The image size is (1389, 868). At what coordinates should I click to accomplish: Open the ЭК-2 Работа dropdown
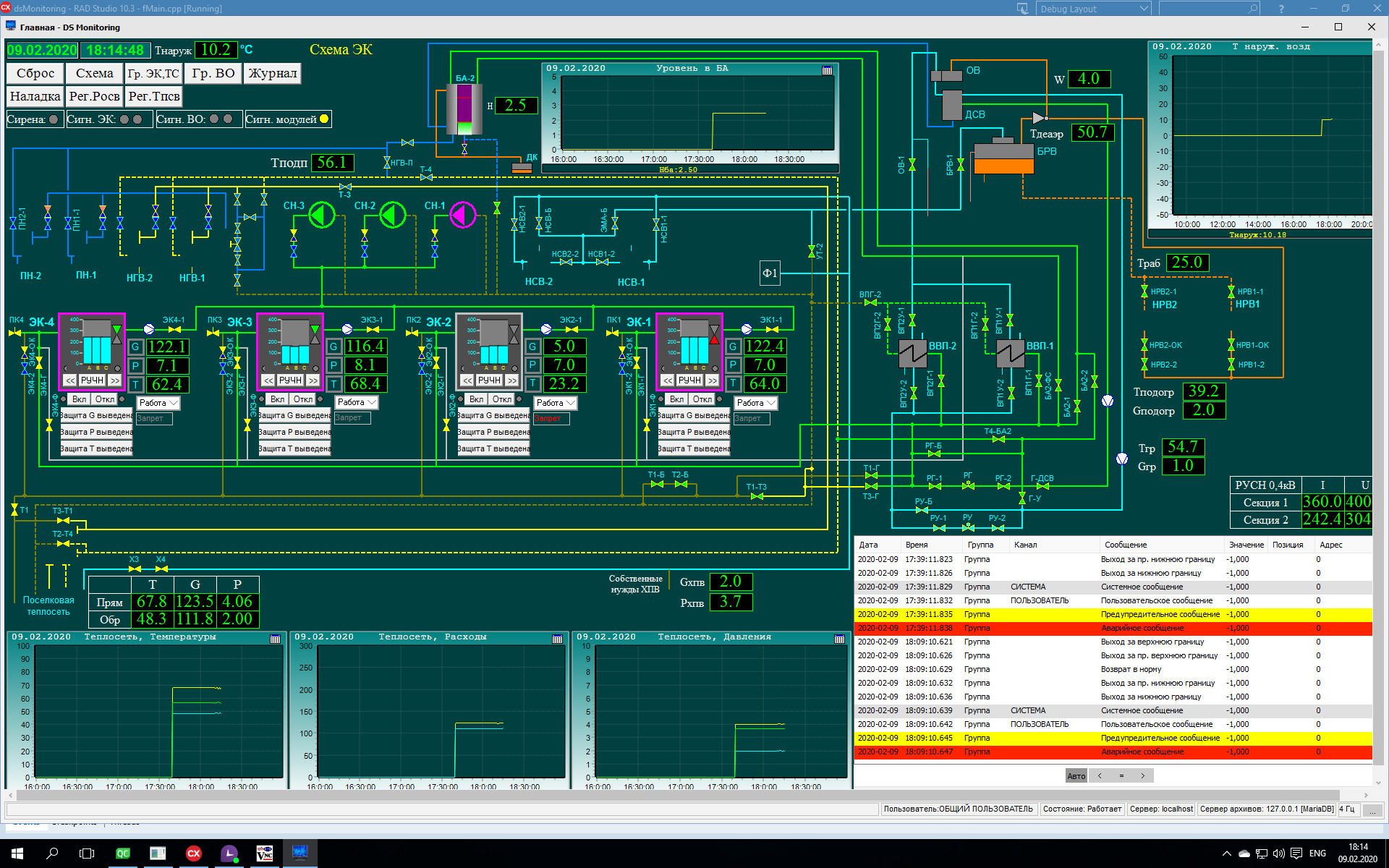pyautogui.click(x=571, y=403)
